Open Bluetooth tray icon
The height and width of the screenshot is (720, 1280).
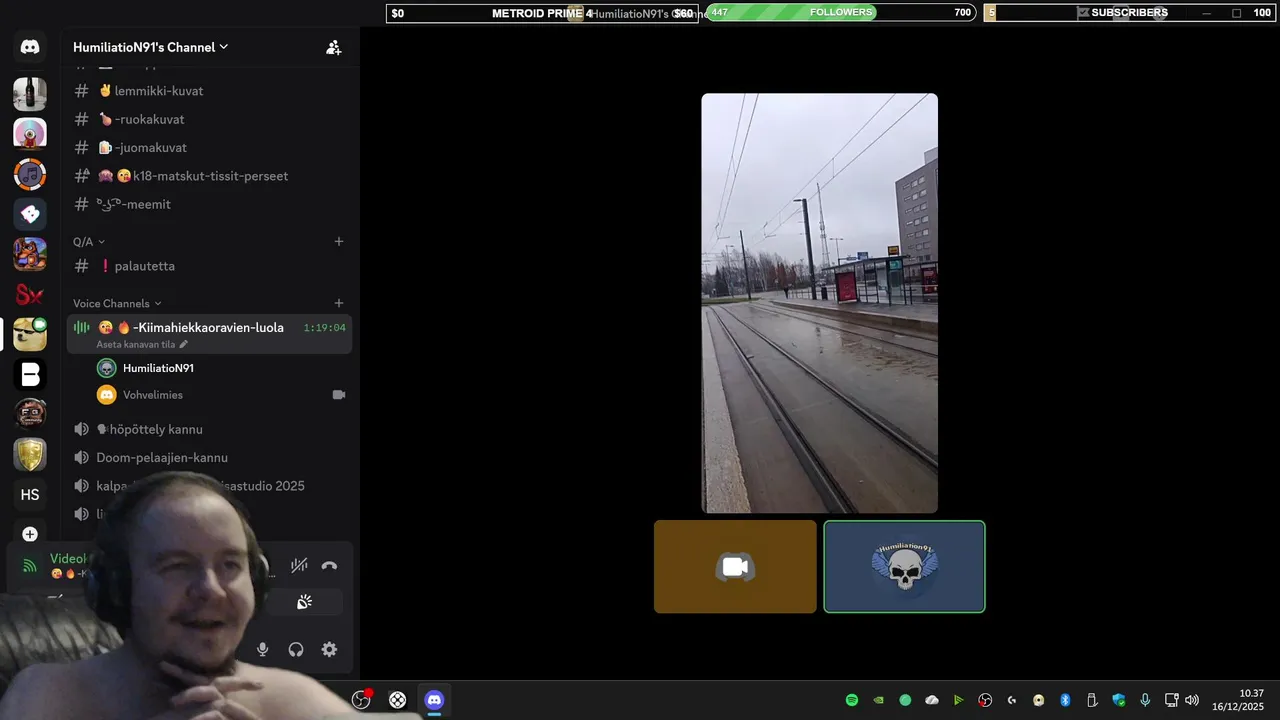(x=1065, y=700)
